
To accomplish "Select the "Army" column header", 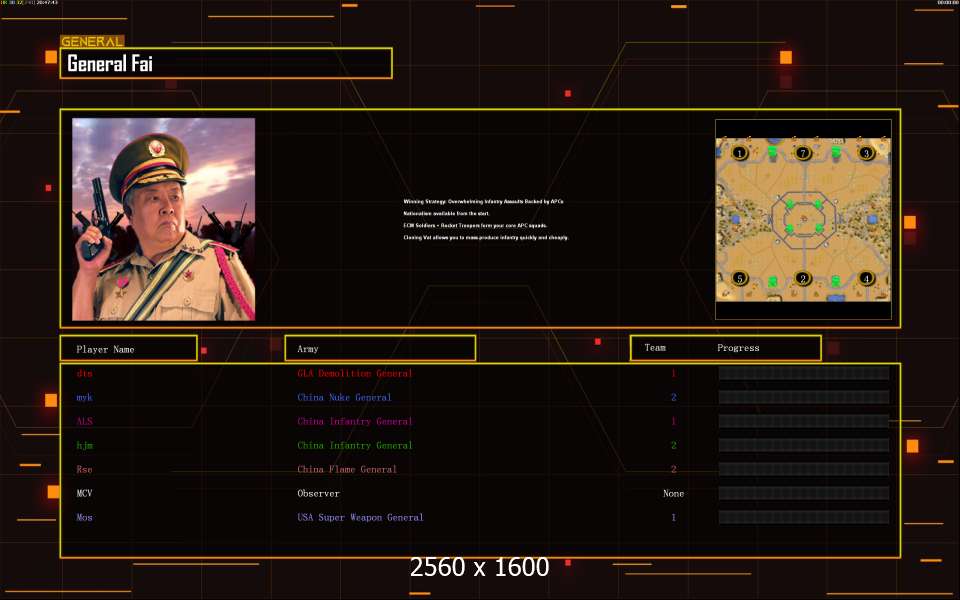I will pos(380,348).
